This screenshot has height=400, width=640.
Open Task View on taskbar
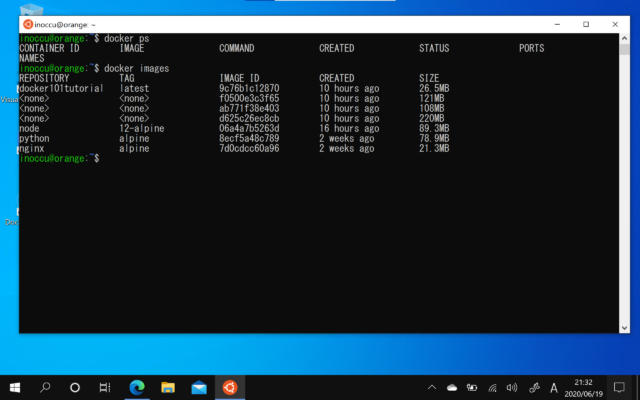(105, 387)
